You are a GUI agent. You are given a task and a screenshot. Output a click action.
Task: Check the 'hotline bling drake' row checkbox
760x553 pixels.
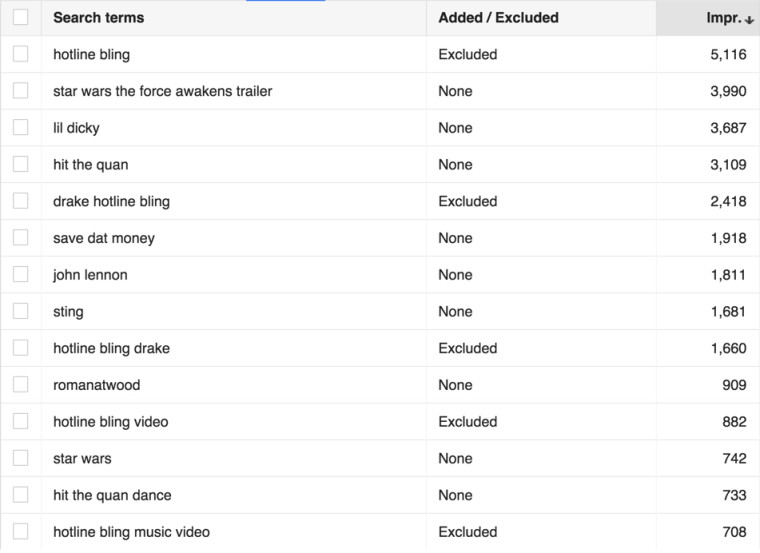[20, 348]
